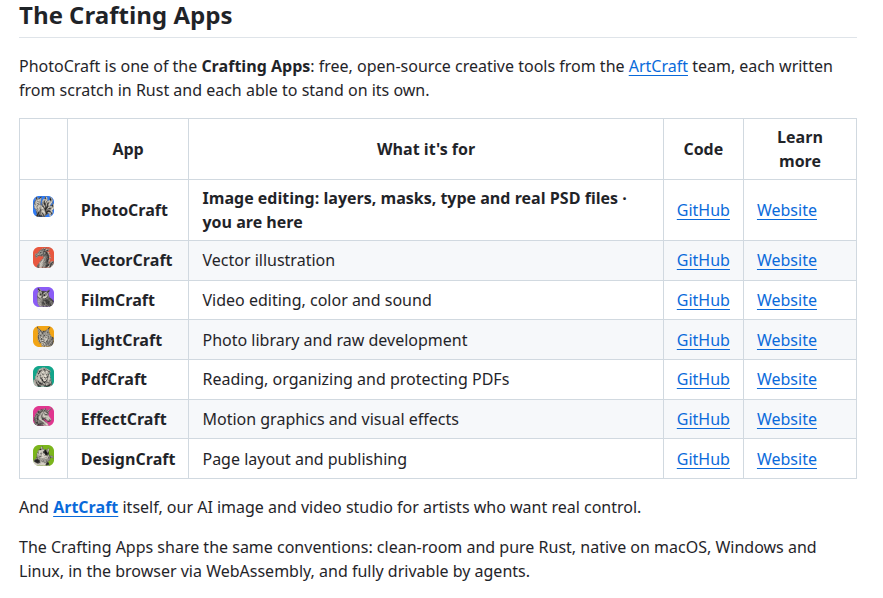Visit the Website link for EffectCraft

click(x=787, y=420)
